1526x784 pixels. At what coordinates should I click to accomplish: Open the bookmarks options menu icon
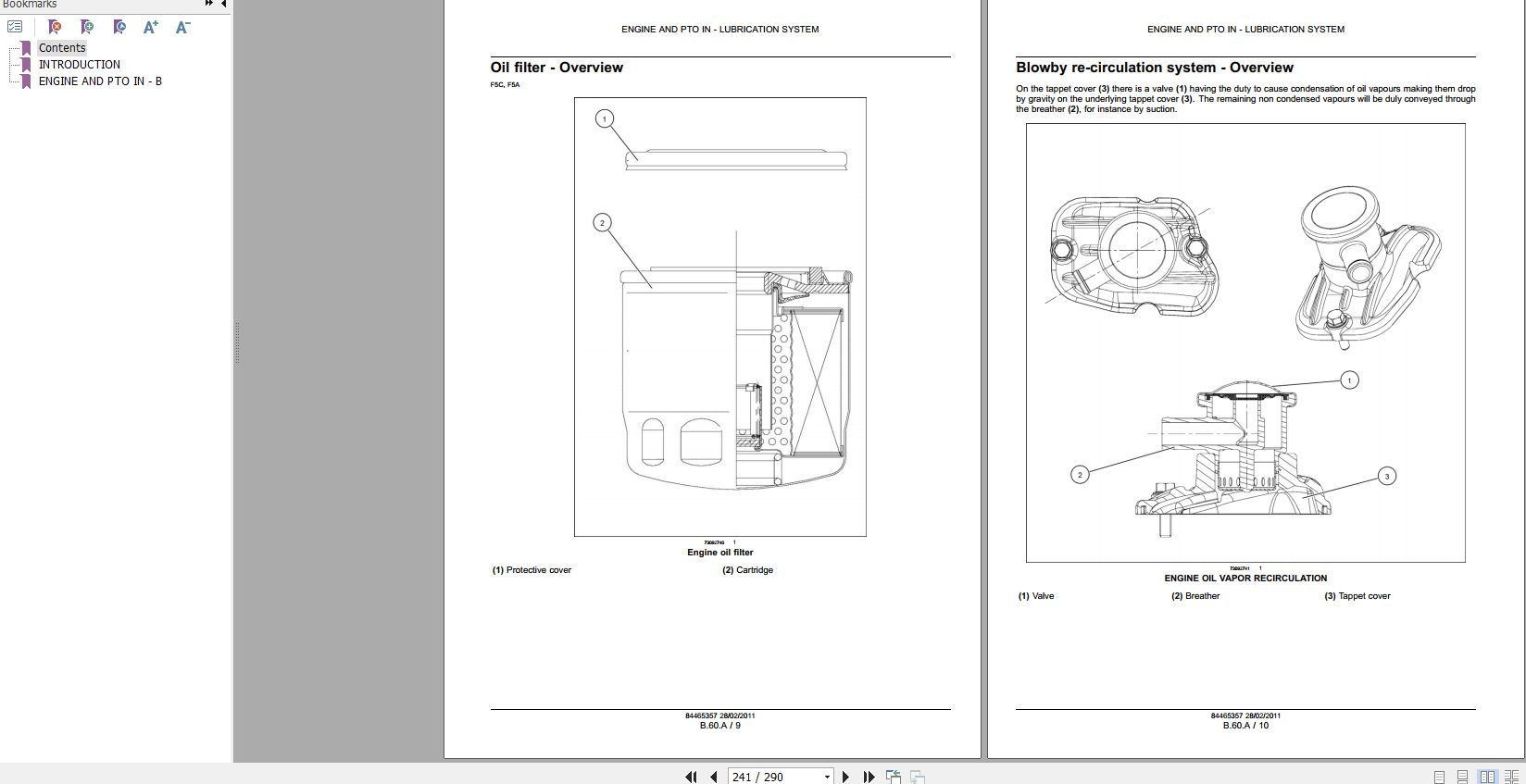tap(15, 27)
